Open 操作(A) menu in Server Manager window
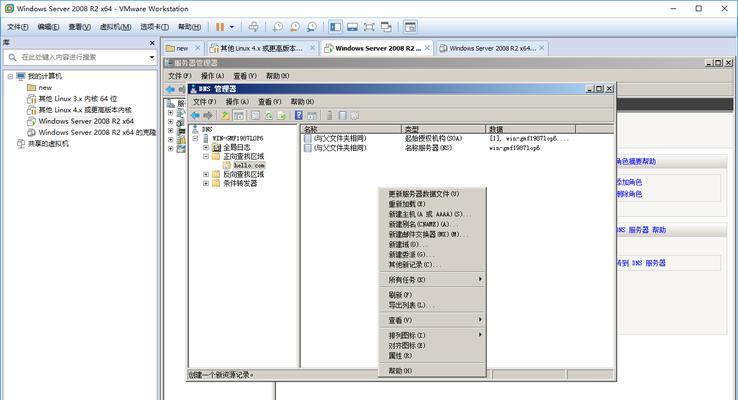The image size is (738, 400). (212, 76)
